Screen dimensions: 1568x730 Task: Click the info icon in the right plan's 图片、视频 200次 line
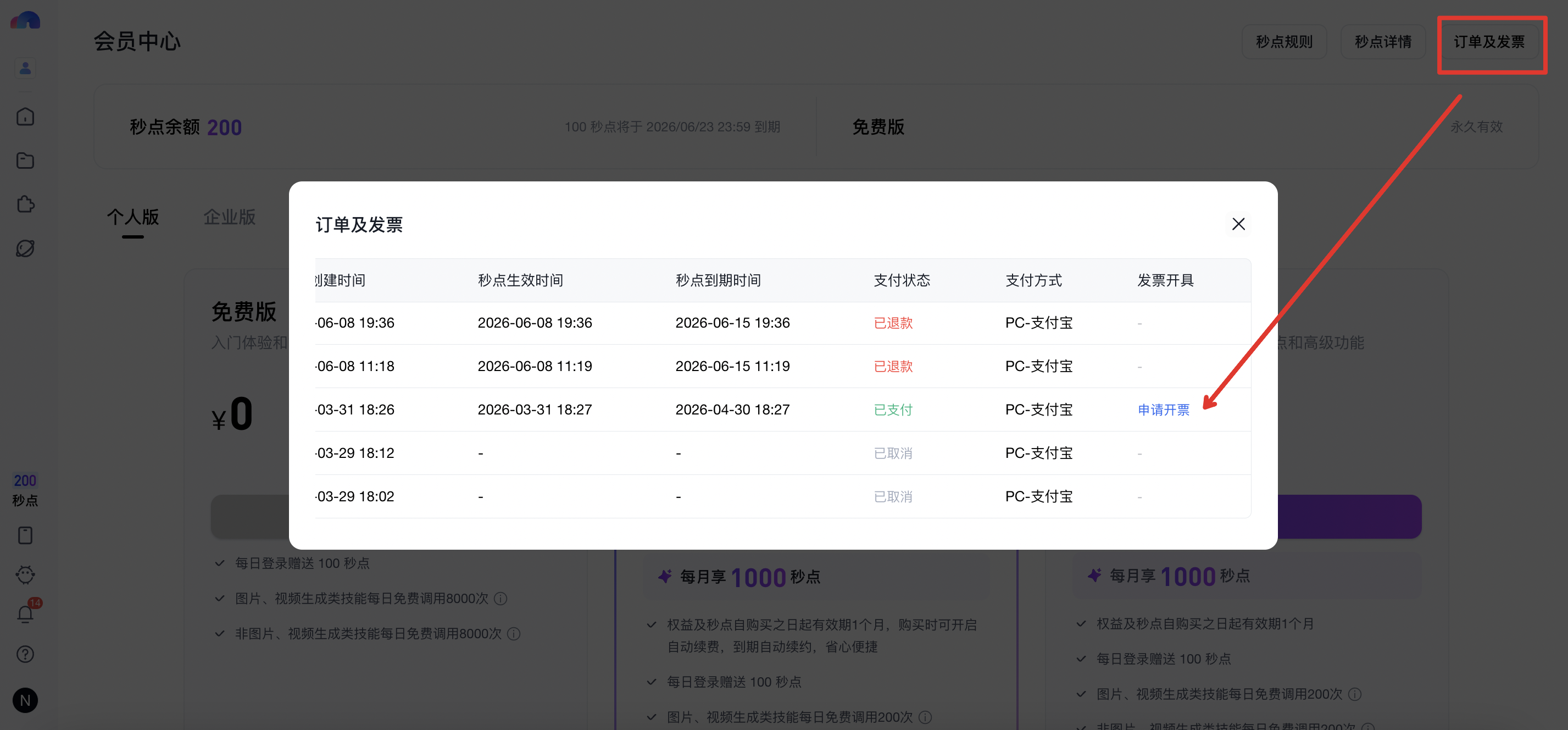[x=1355, y=695]
